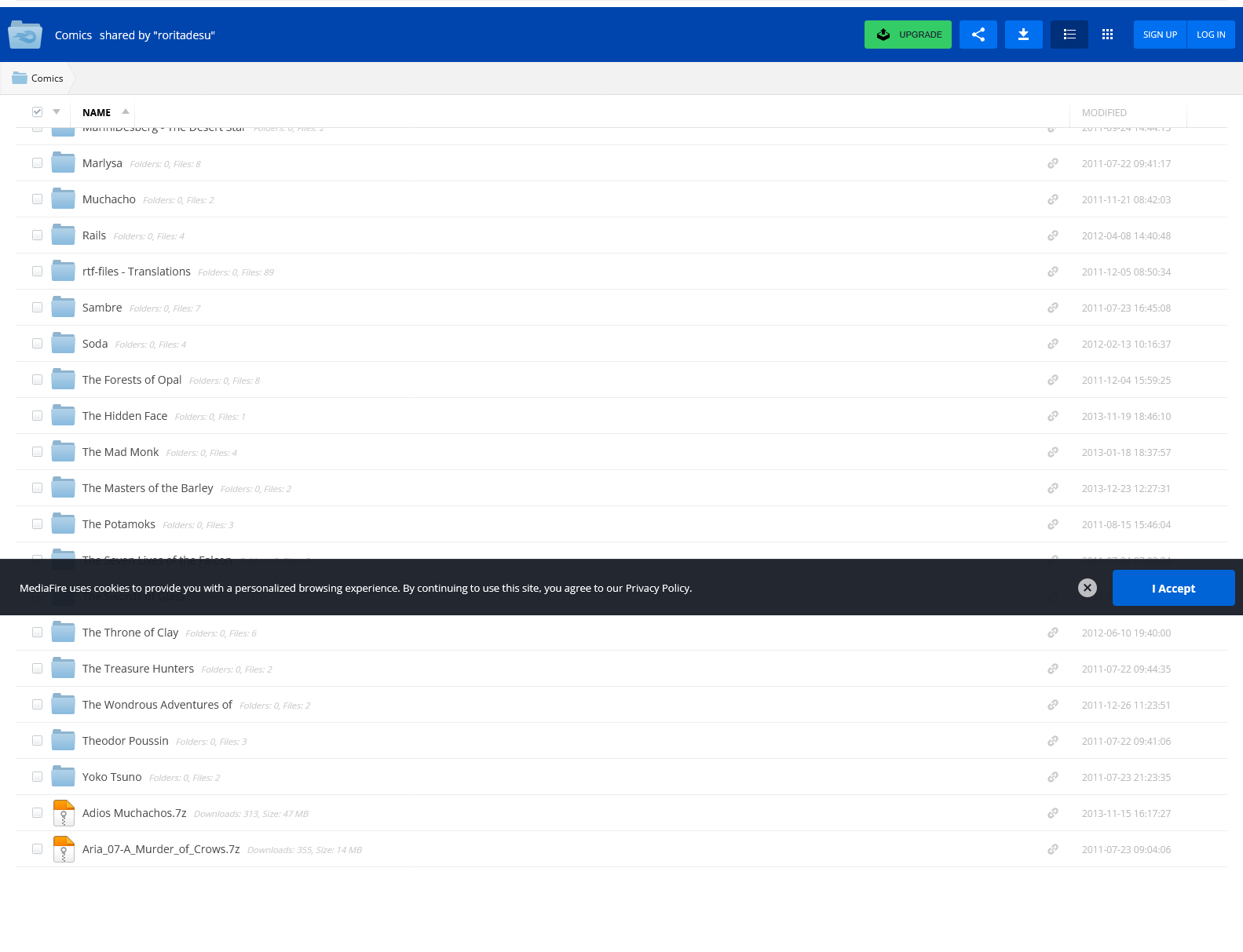
Task: Copy link icon for Rails folder
Action: coord(1053,235)
